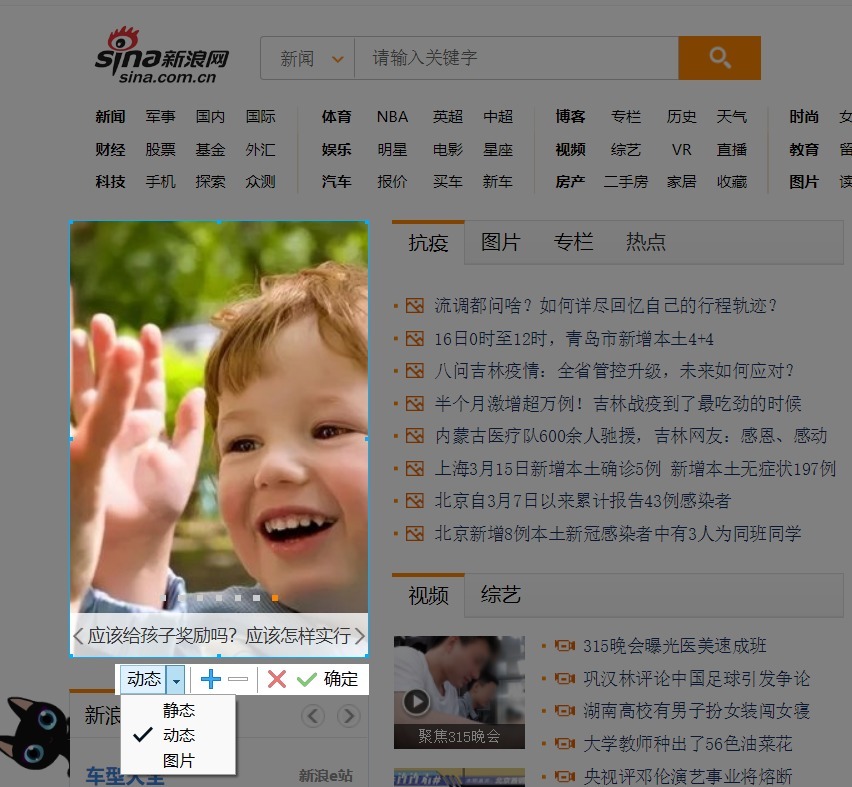Image resolution: width=852 pixels, height=787 pixels.
Task: Open headline 半个月激增超万例
Action: pyautogui.click(x=618, y=403)
